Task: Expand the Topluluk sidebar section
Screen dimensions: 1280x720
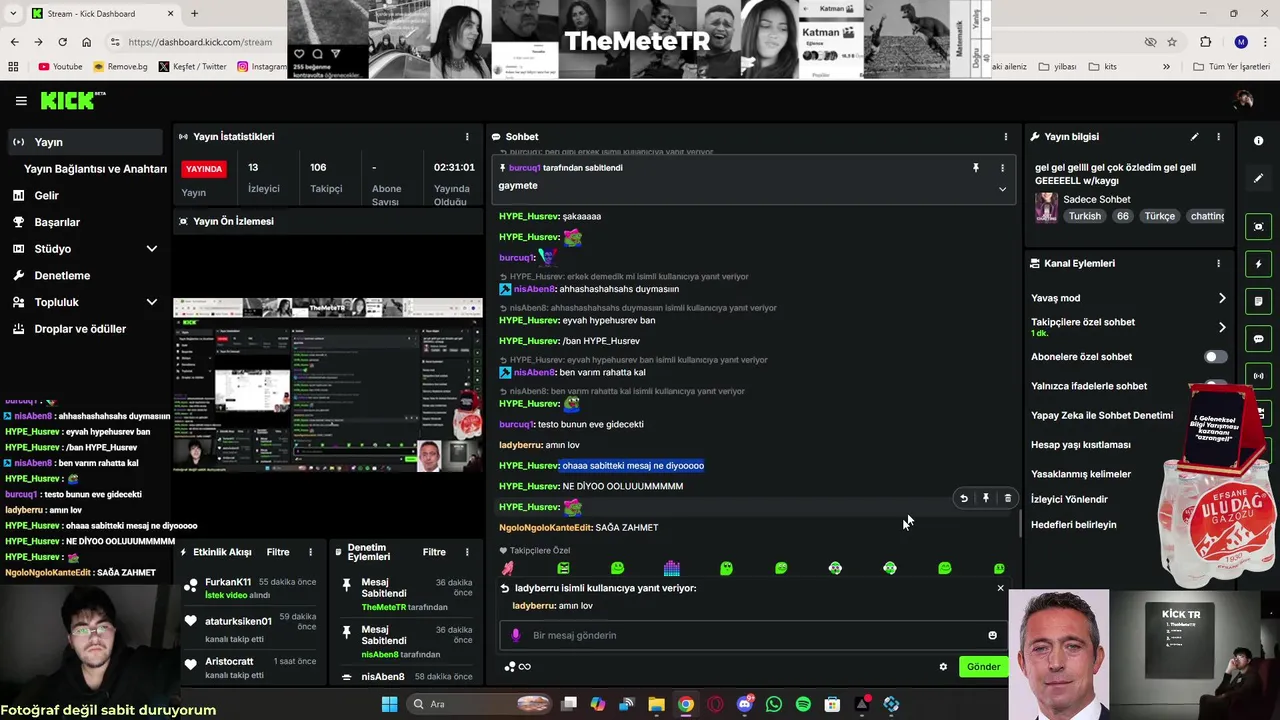Action: coord(152,302)
